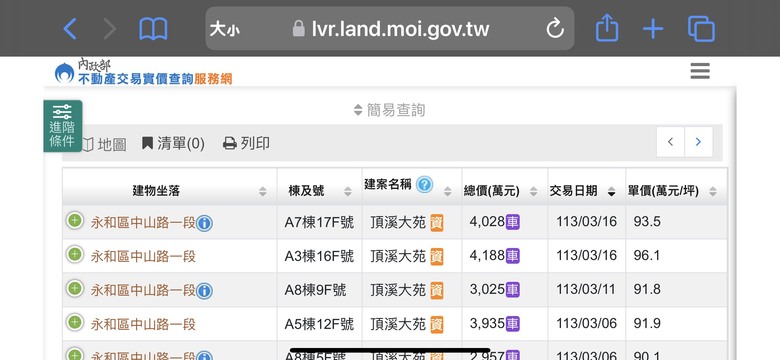Expand the 簡易查詢 section
This screenshot has height=360, width=780.
(390, 110)
